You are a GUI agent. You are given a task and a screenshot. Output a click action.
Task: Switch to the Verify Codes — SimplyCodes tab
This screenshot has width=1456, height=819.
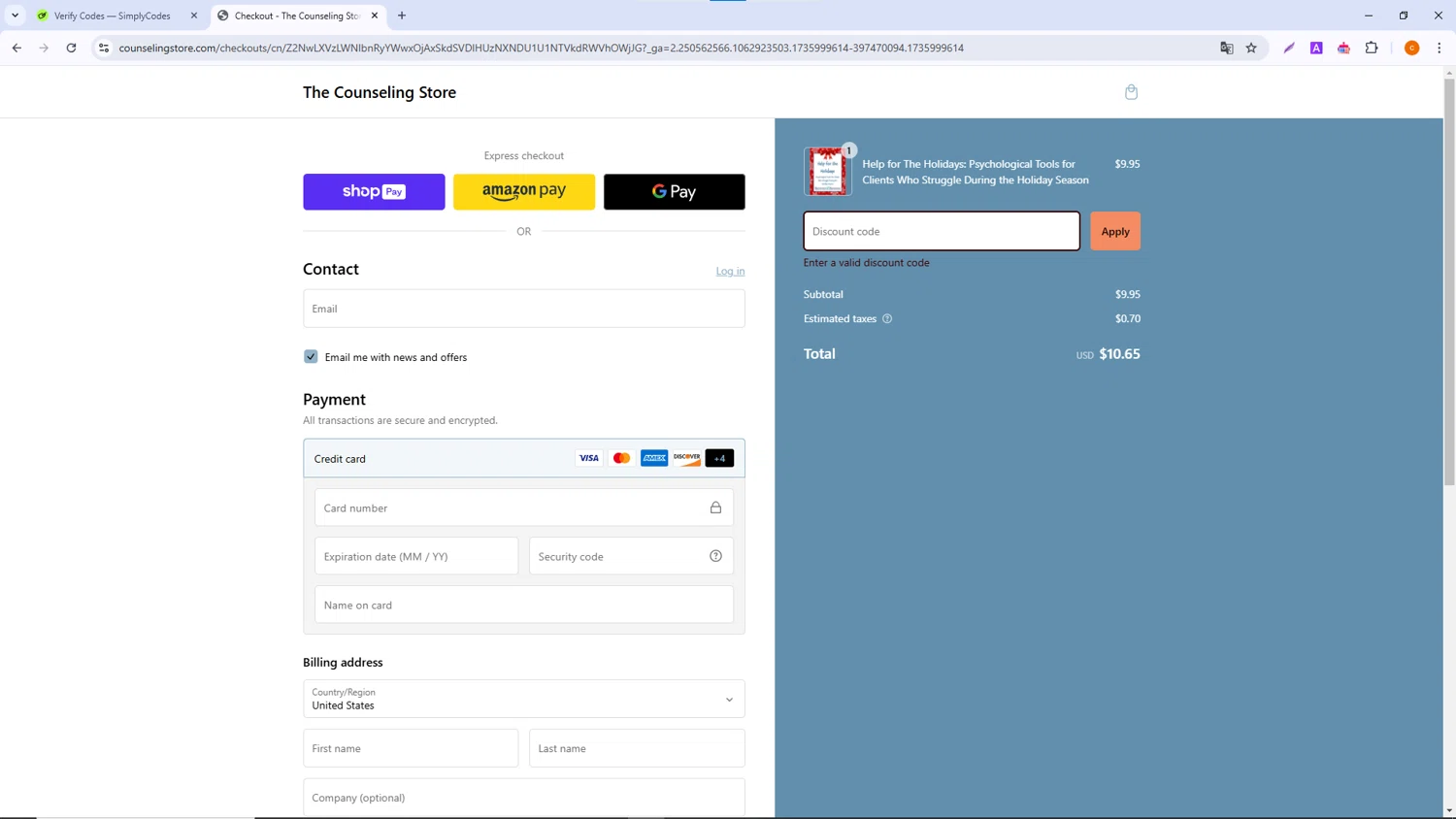113,16
